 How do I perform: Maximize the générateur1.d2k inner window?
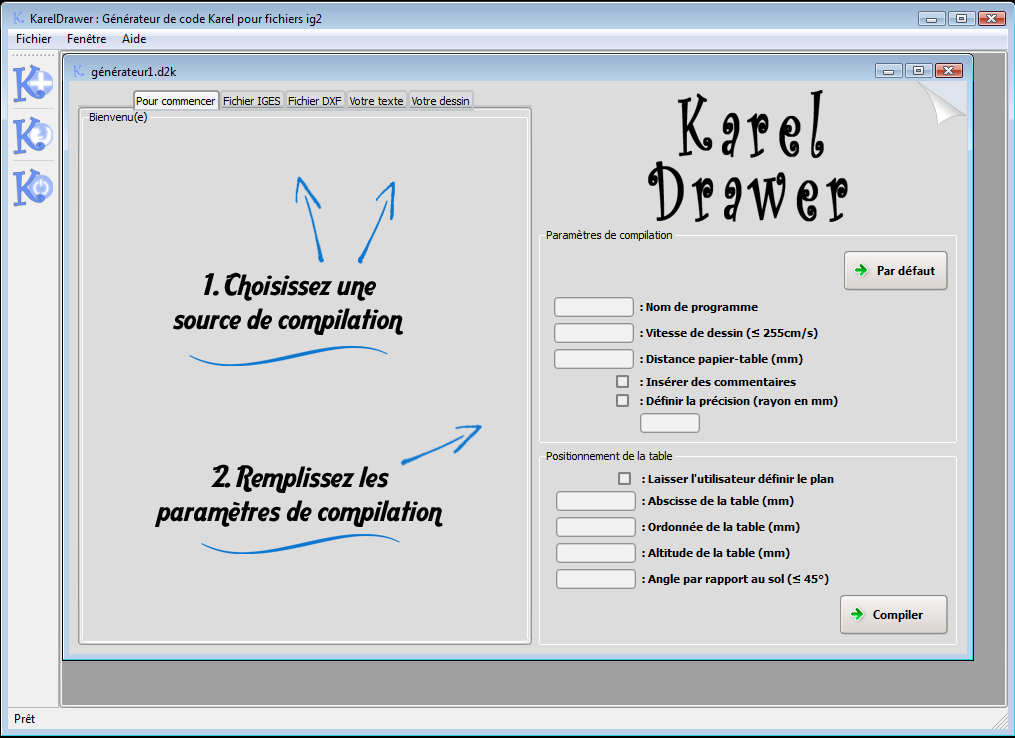[x=919, y=71]
